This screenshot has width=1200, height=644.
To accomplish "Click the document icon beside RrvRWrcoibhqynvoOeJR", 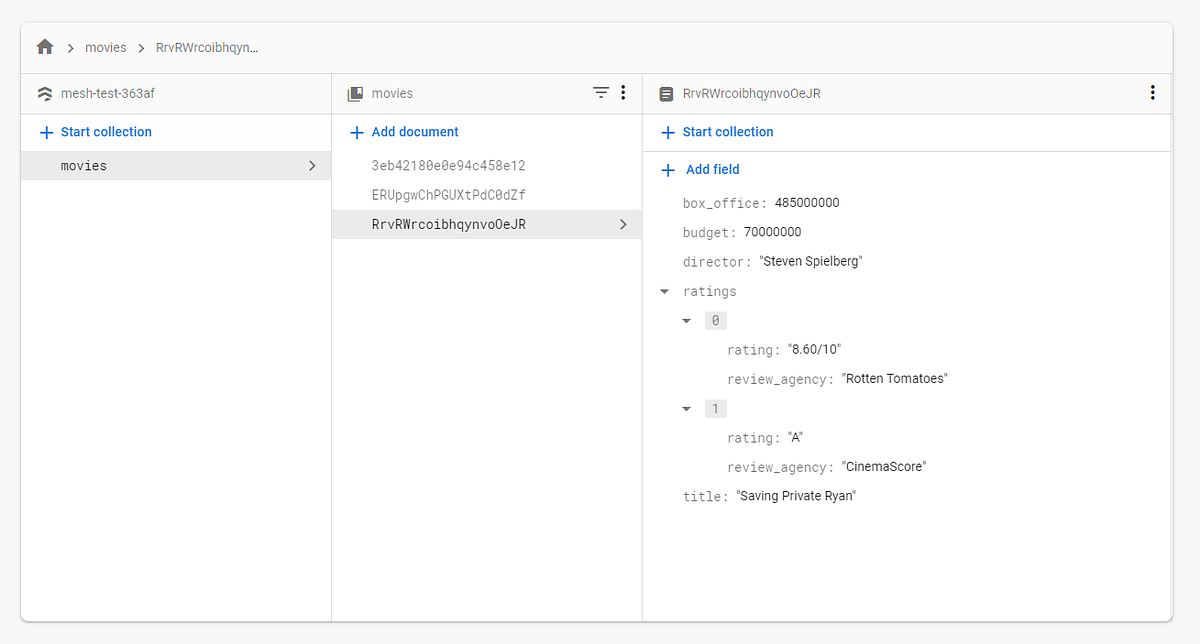I will pos(666,92).
